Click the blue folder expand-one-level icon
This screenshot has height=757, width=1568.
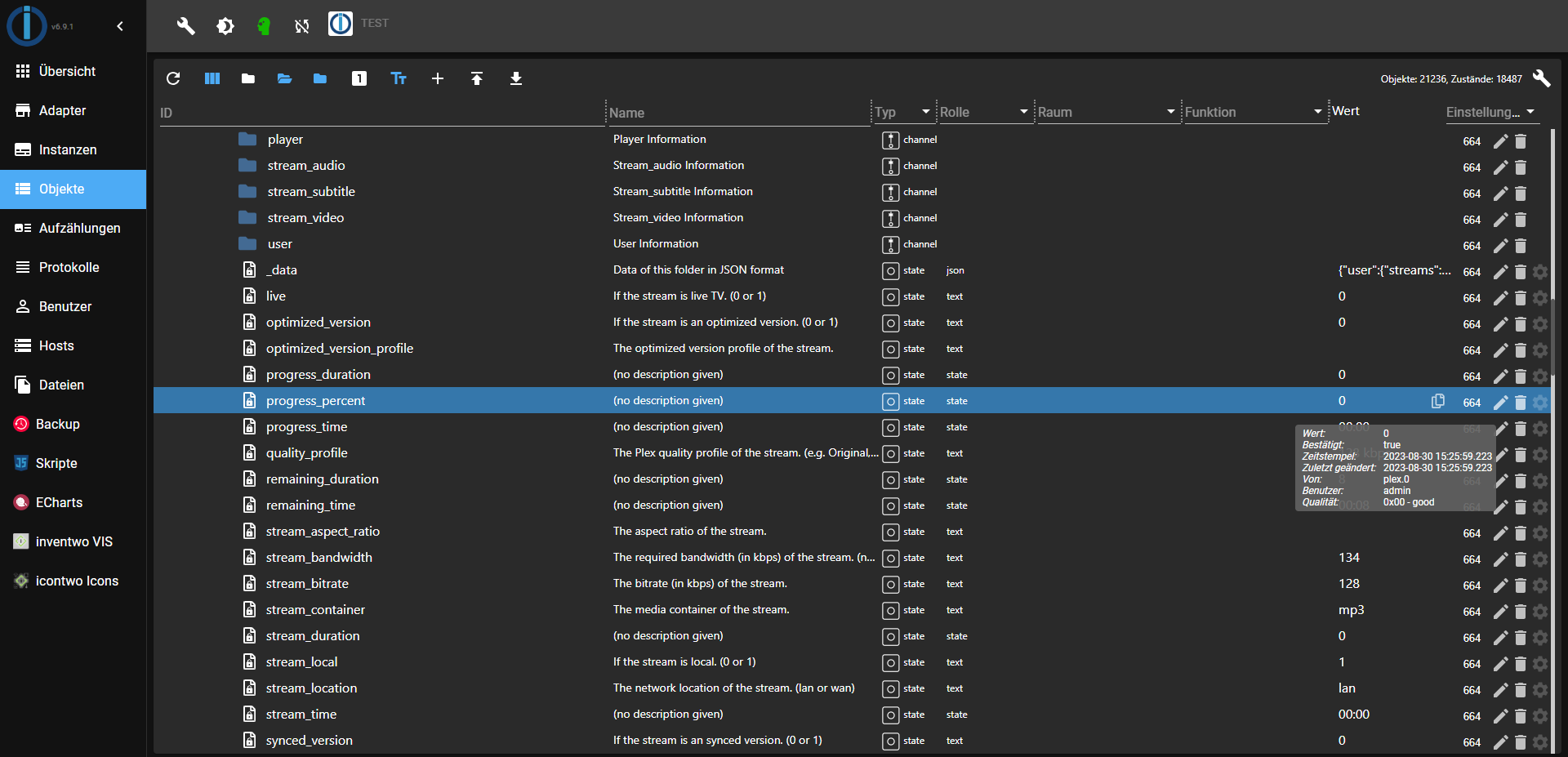click(x=320, y=78)
